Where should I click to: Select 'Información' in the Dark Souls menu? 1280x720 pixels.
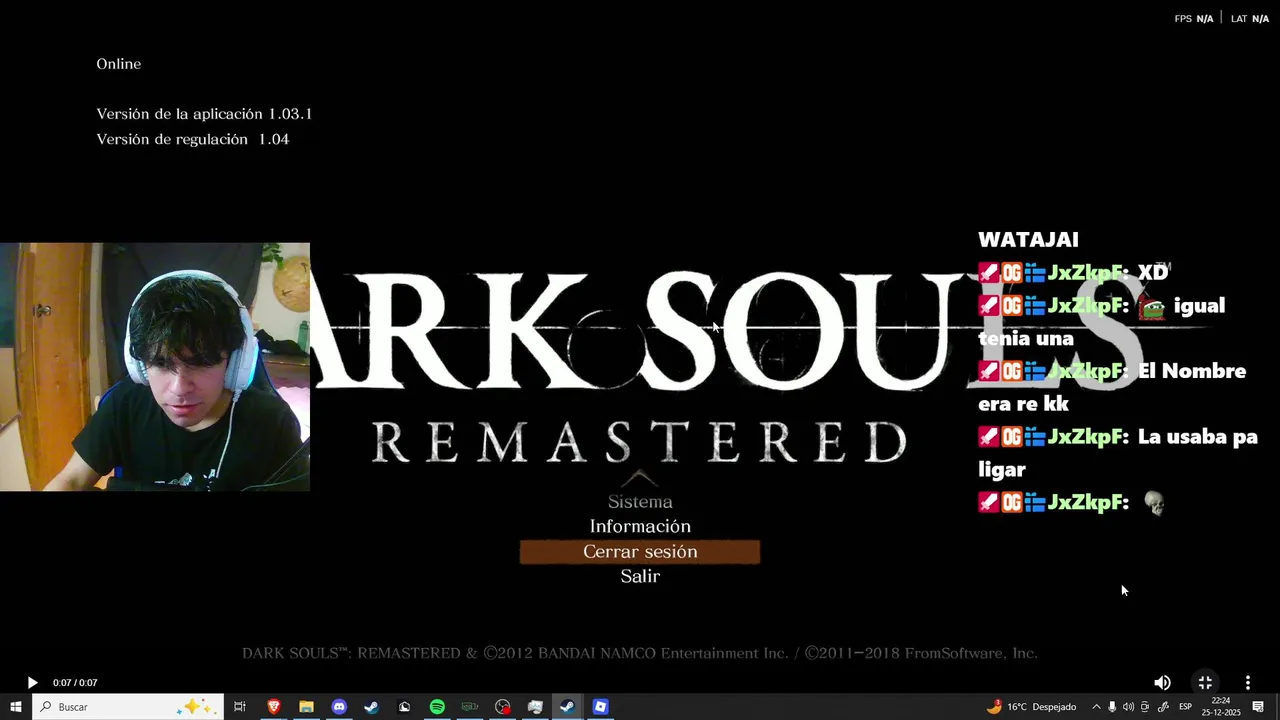pos(640,526)
